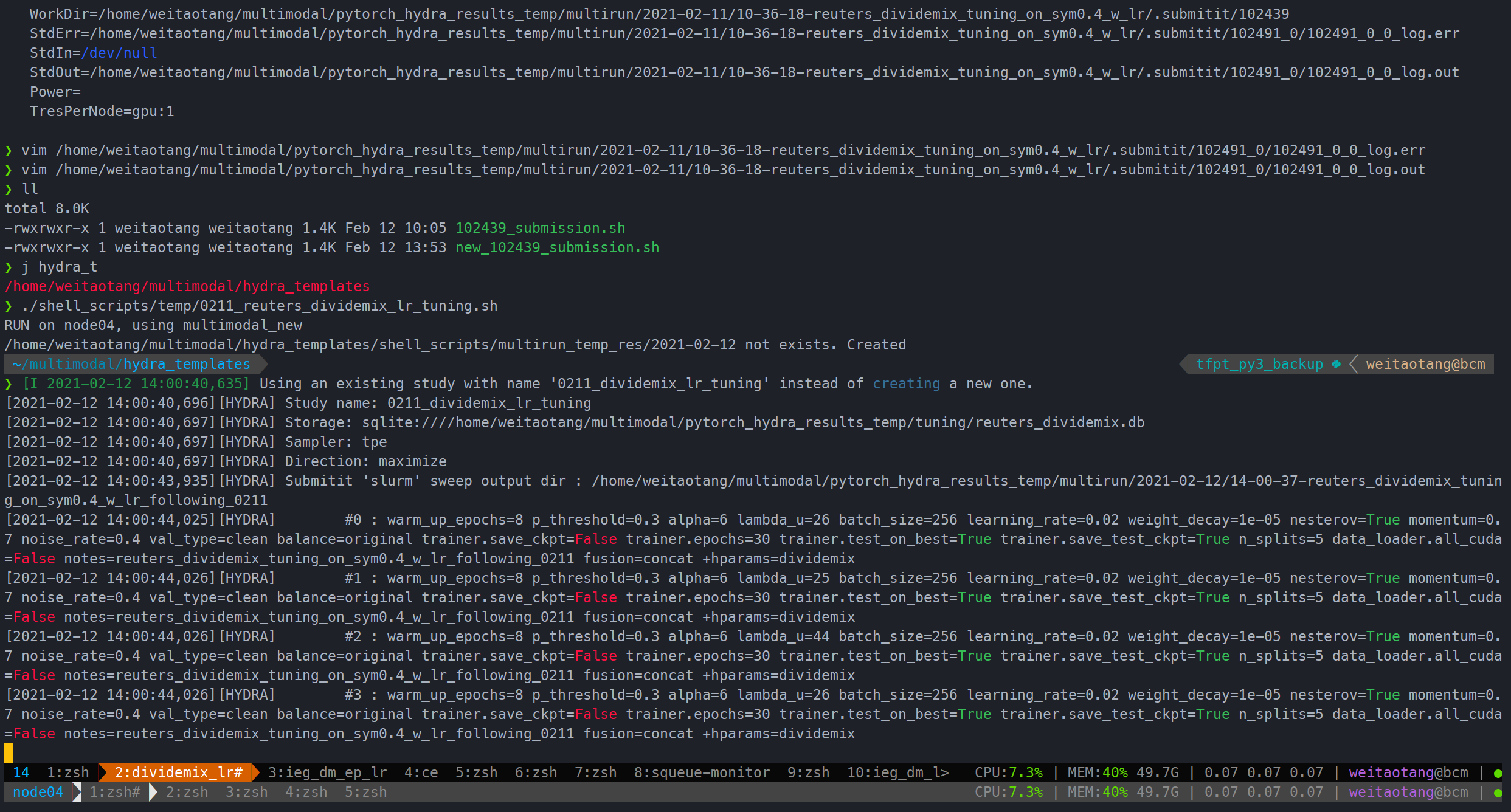Open the 8:squeue-monitor window
The width and height of the screenshot is (1511, 812).
[x=702, y=772]
